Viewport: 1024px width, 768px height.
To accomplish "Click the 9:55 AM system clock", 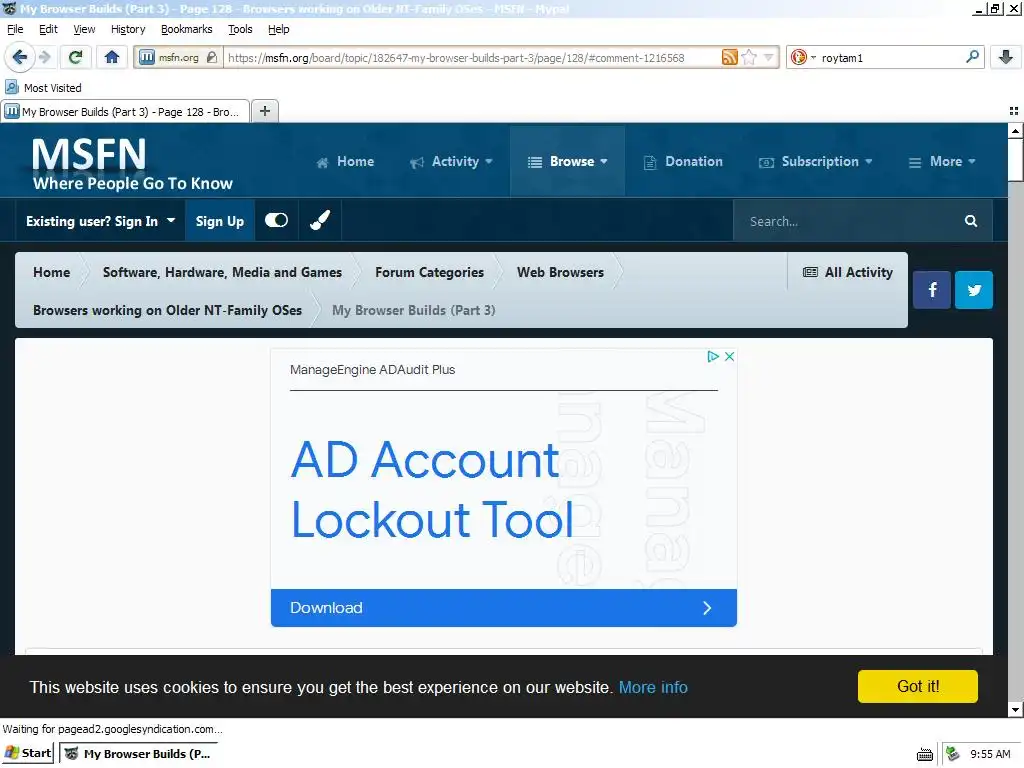I will coord(990,754).
